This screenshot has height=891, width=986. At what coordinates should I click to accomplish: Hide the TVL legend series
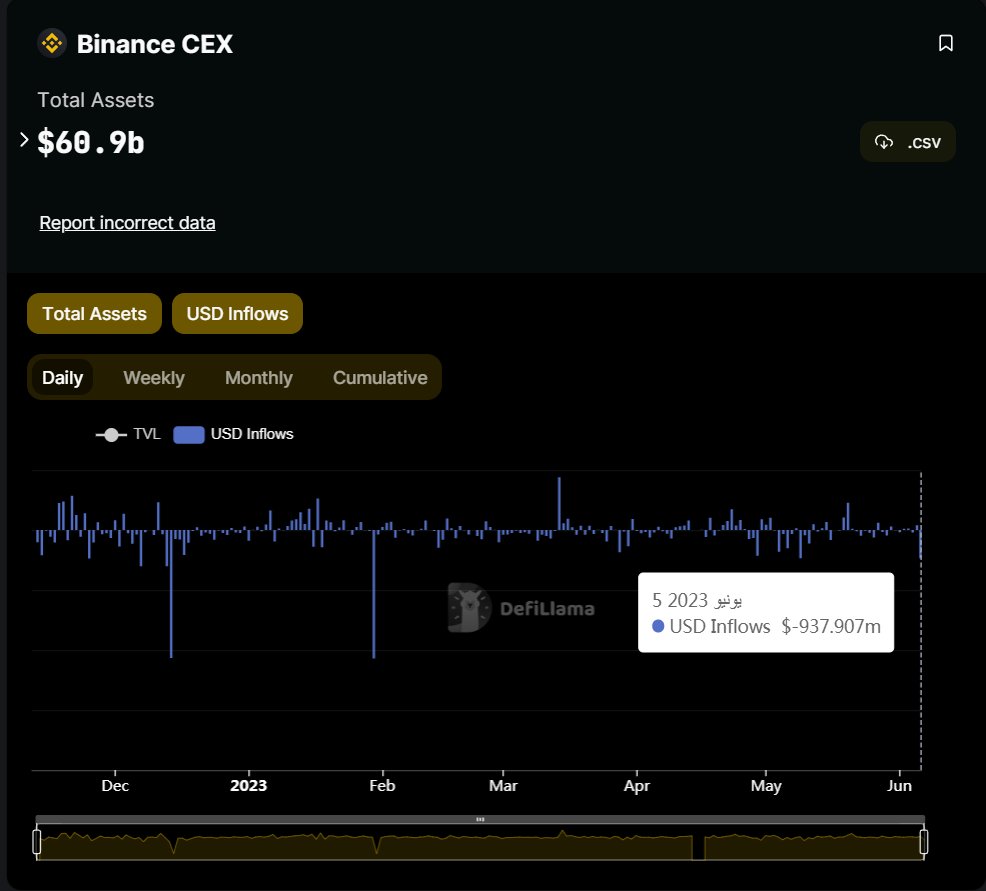tap(128, 434)
